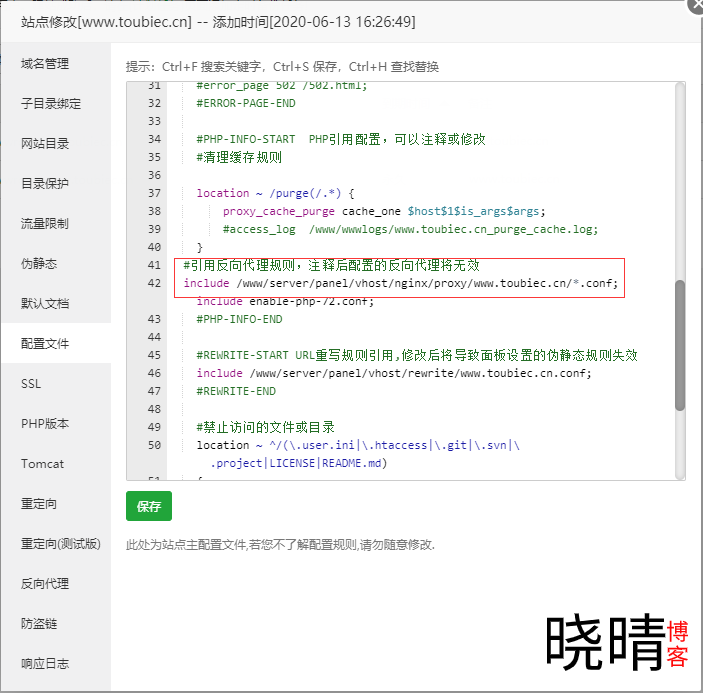
Task: Click the code editor vertical scrollbar thumb
Action: coord(680,345)
